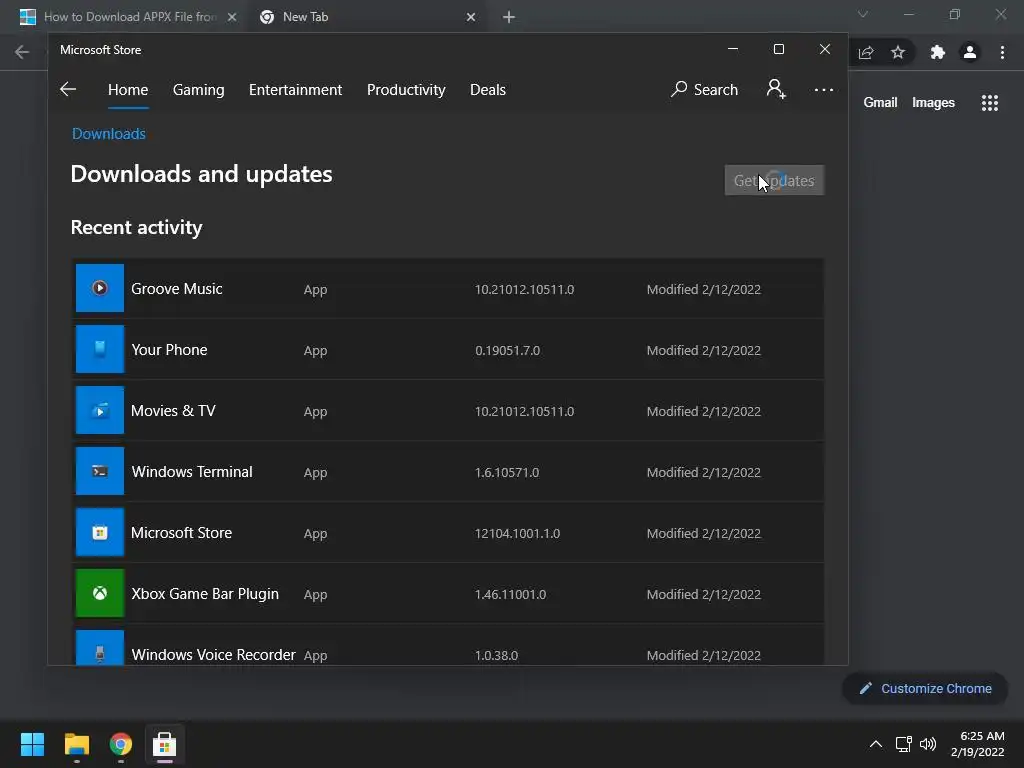
Task: Select the Your Phone name text
Action: tap(169, 349)
